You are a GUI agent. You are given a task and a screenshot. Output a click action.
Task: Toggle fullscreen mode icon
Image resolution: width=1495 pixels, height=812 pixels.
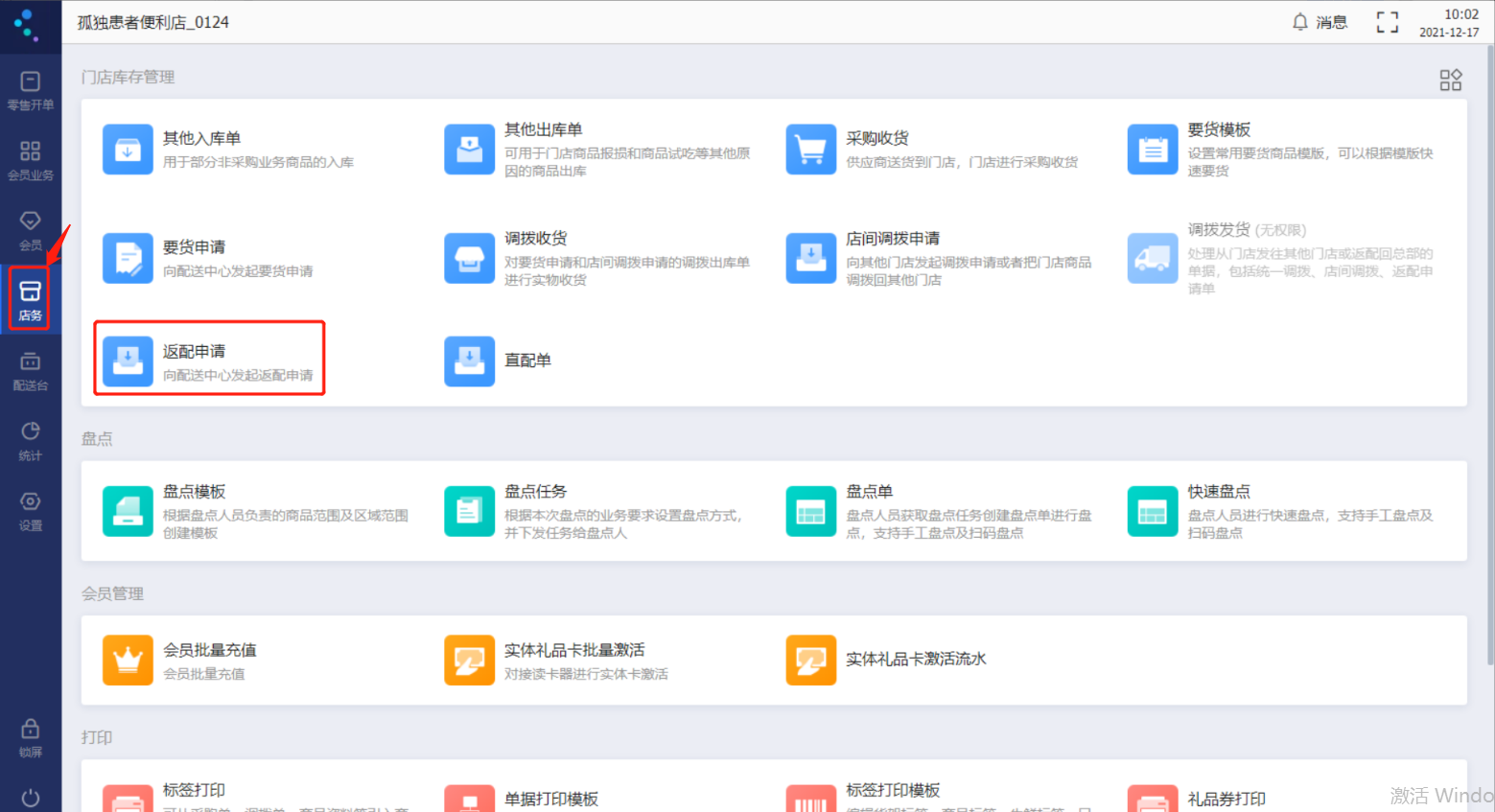(1388, 22)
